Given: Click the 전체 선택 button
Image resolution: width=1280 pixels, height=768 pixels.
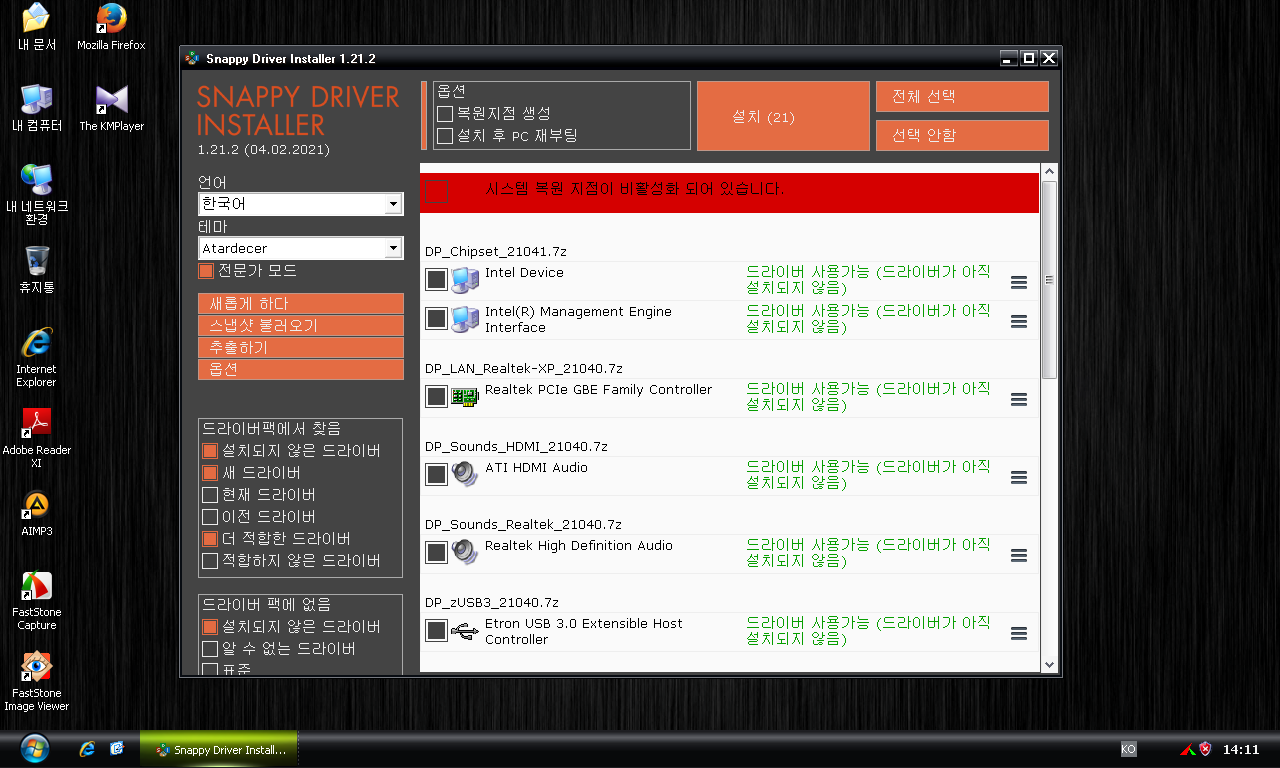Looking at the screenshot, I should click(962, 97).
